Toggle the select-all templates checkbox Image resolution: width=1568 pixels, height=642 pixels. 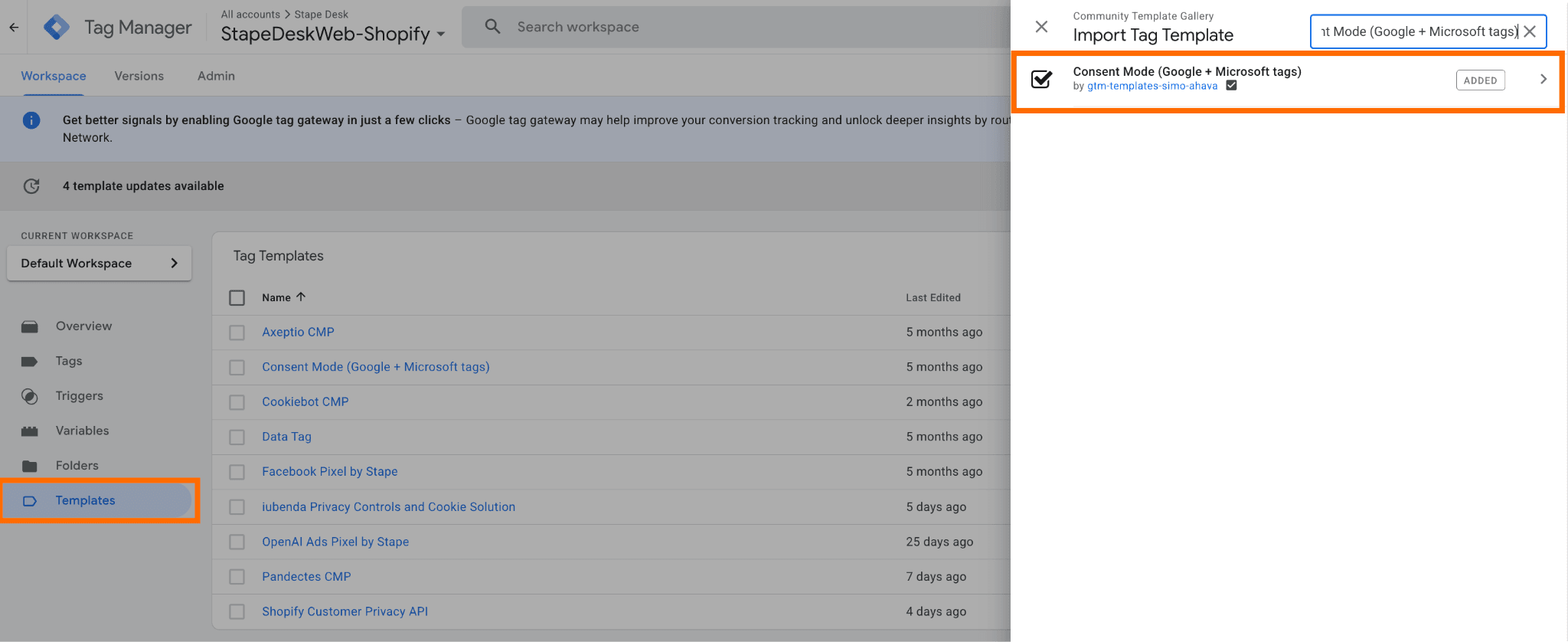237,298
